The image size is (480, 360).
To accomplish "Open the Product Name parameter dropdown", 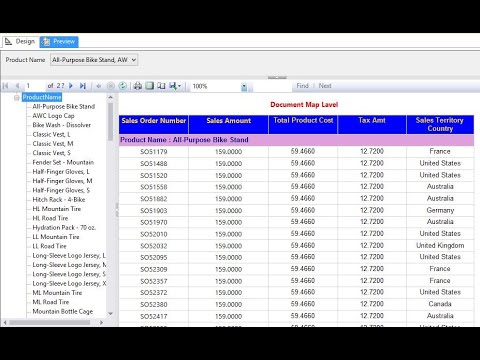I will point(94,60).
